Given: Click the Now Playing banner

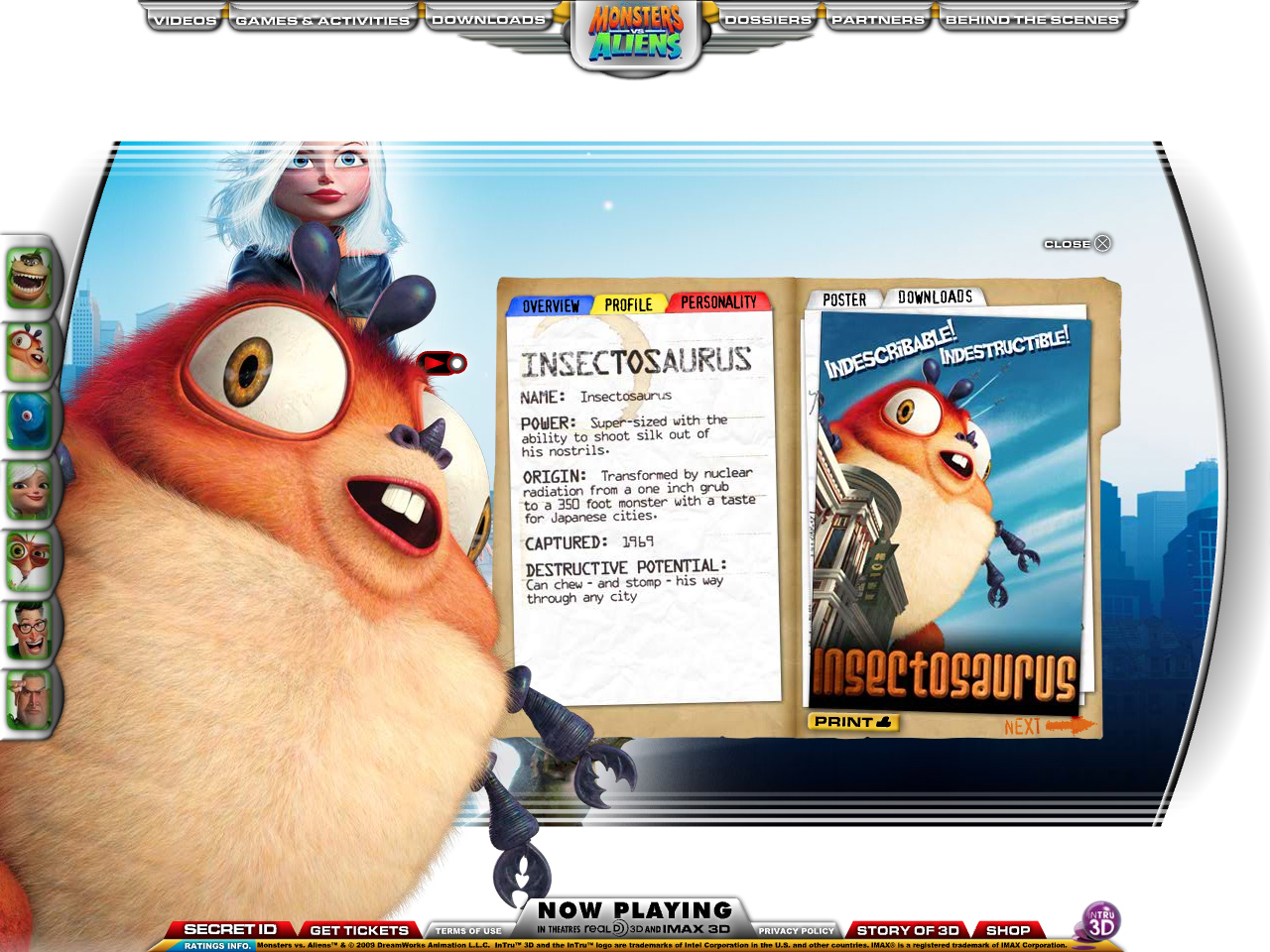Looking at the screenshot, I should click(x=635, y=917).
